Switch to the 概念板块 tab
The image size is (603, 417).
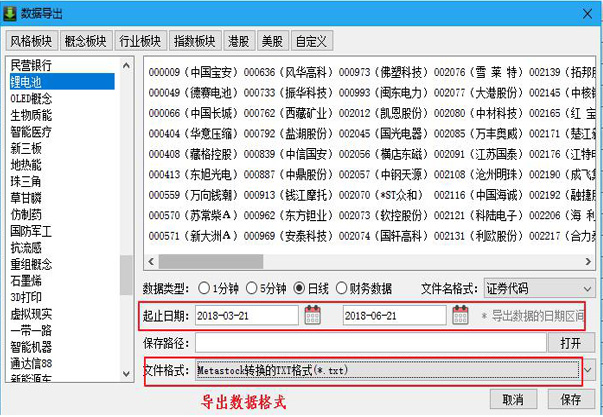pos(85,41)
